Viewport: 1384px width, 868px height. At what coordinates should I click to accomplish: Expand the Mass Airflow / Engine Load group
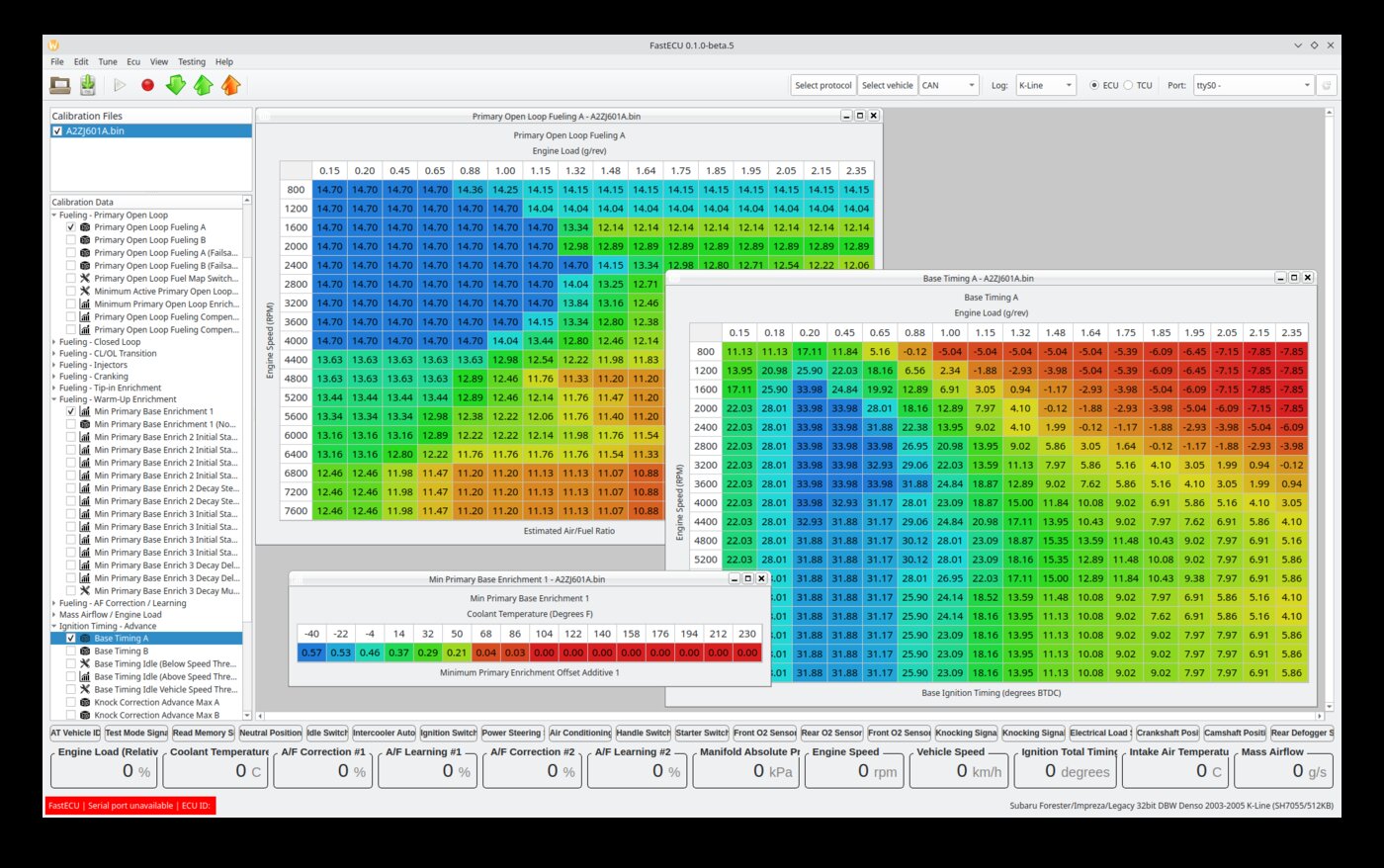coord(55,615)
